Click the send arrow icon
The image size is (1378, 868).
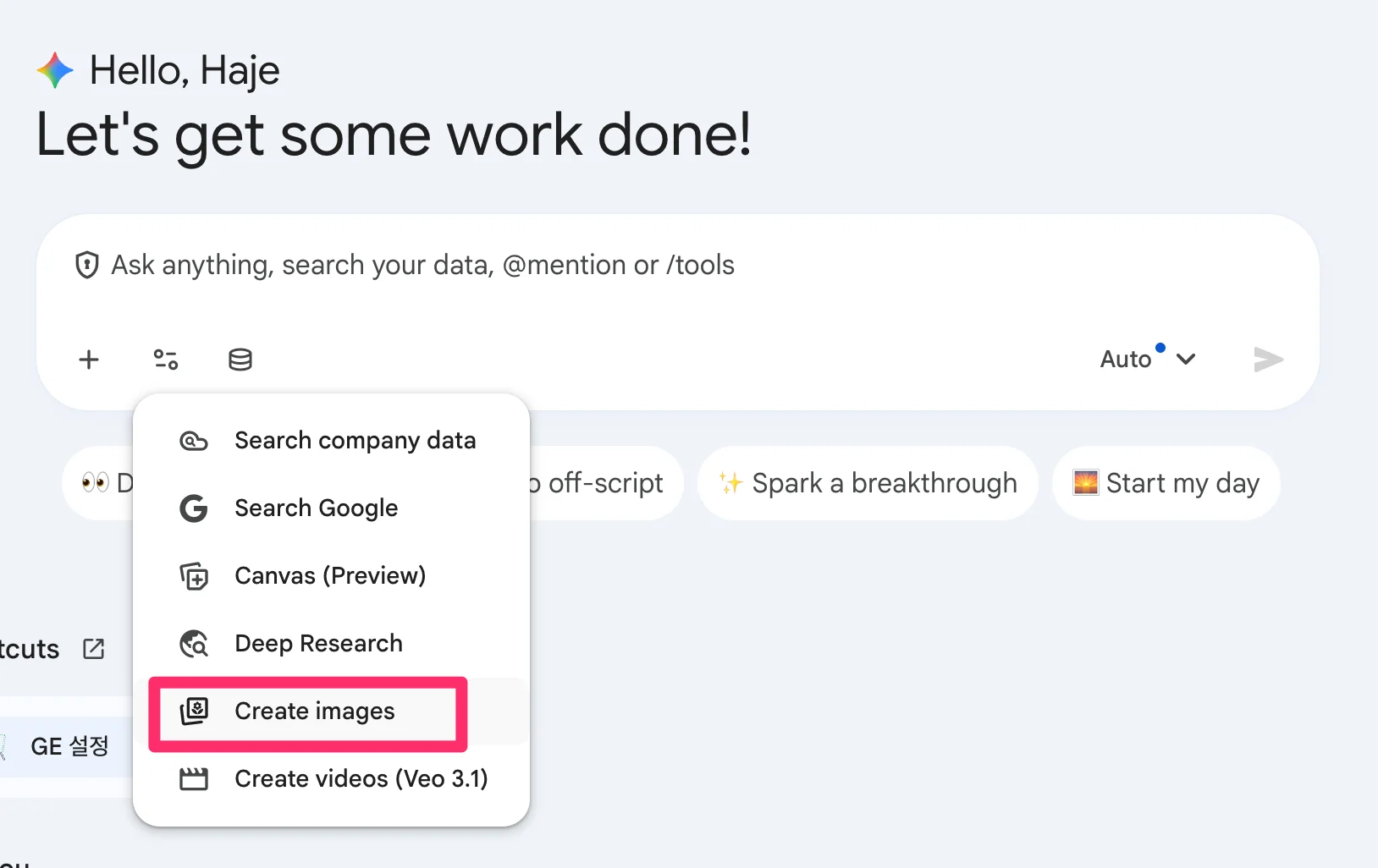[x=1268, y=360]
